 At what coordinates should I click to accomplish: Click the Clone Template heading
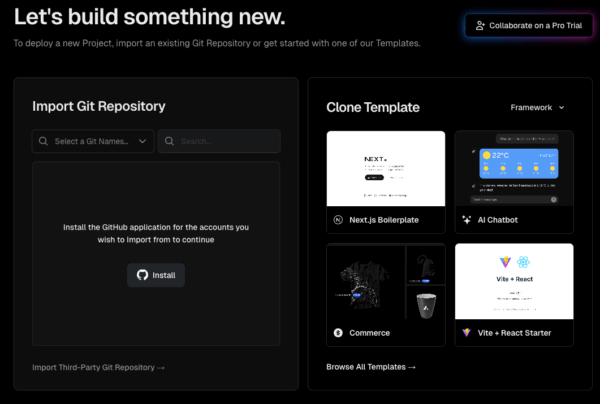pos(373,107)
